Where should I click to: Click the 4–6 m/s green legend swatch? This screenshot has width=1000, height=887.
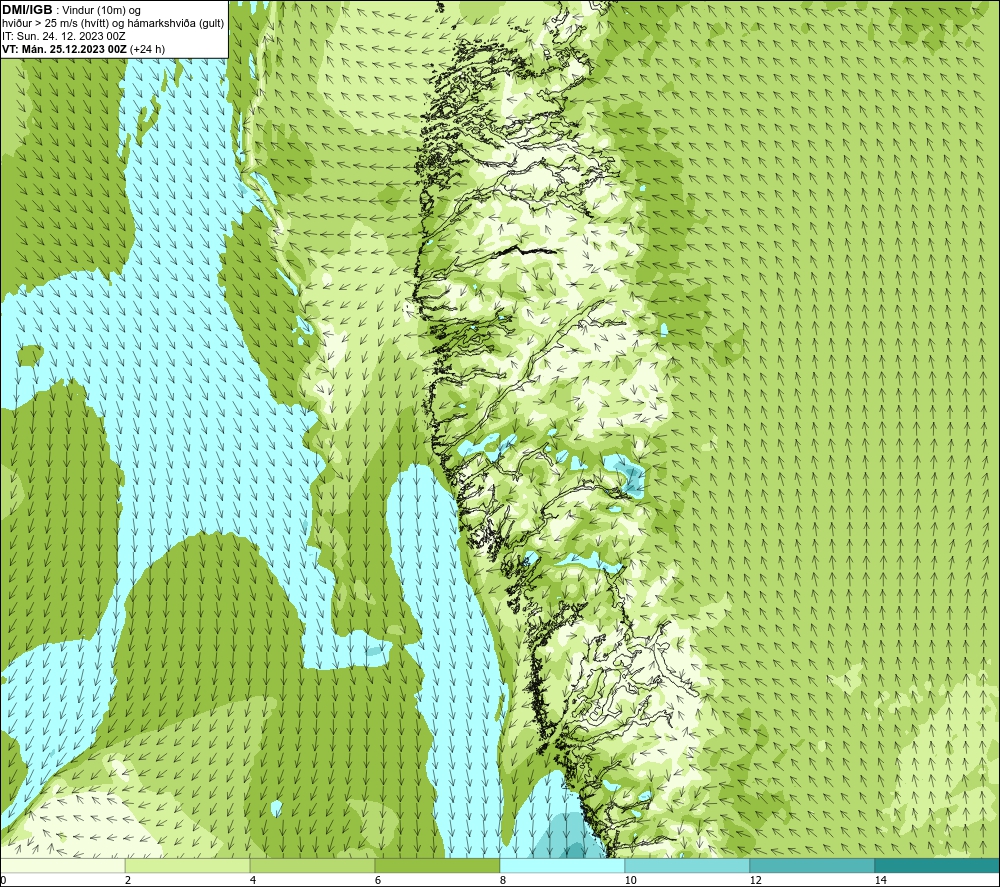pos(312,866)
